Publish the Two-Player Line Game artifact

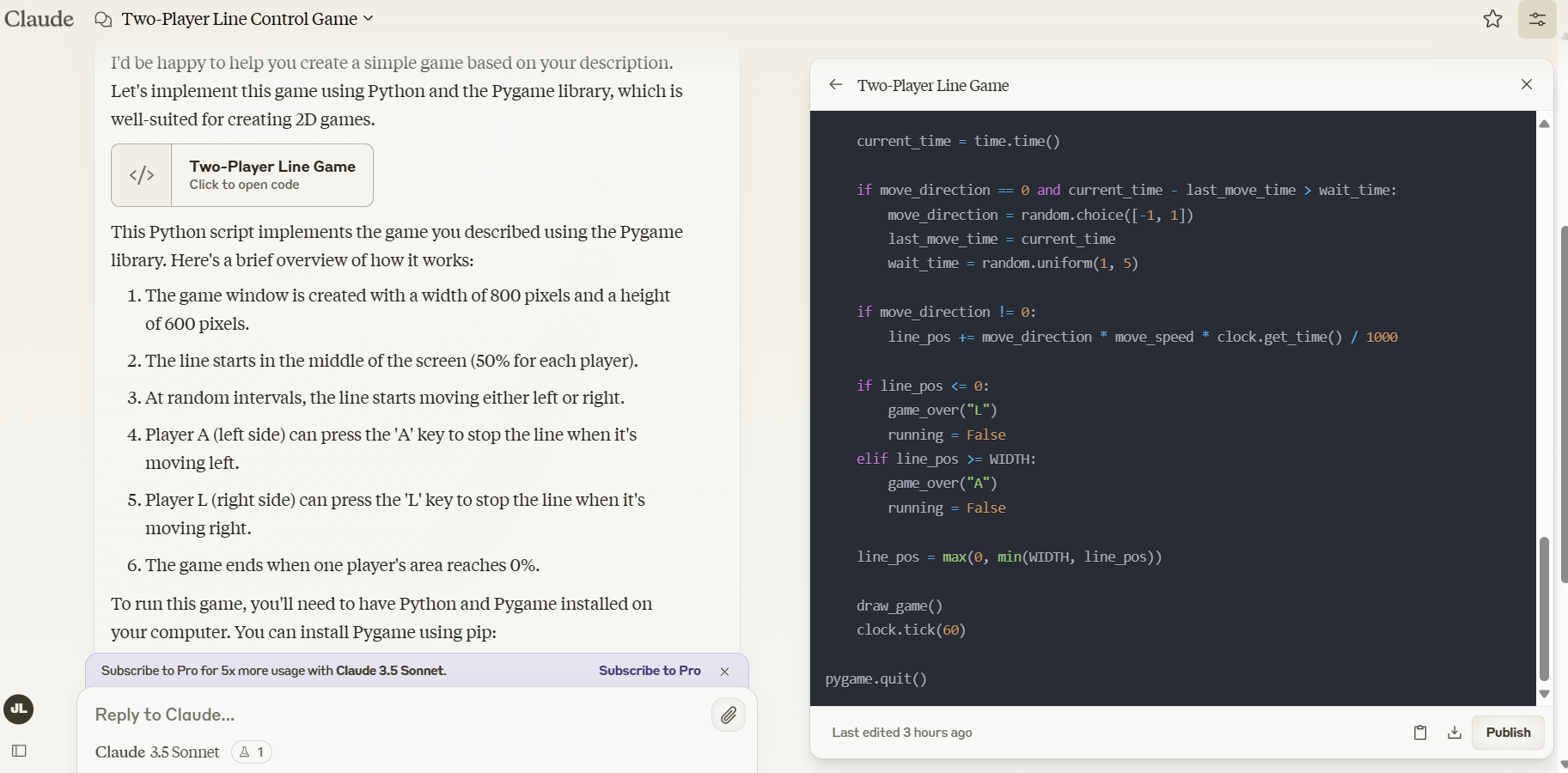(1508, 733)
